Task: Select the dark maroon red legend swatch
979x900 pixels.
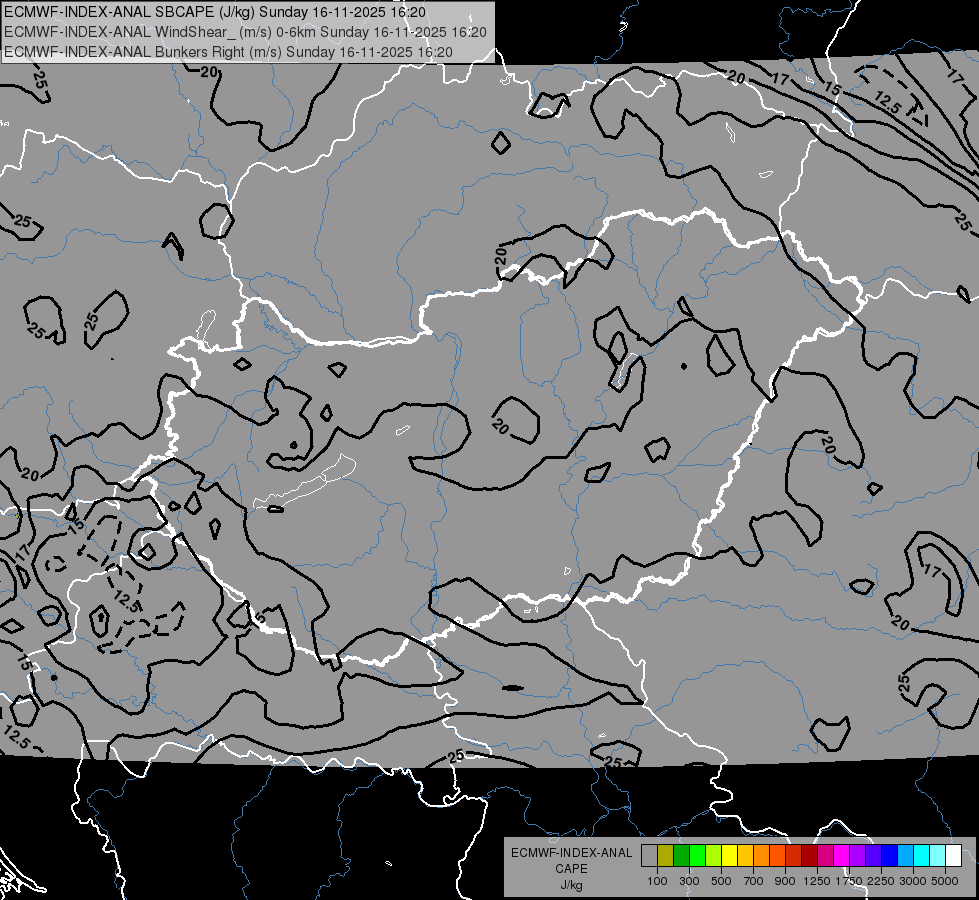Action: 809,856
